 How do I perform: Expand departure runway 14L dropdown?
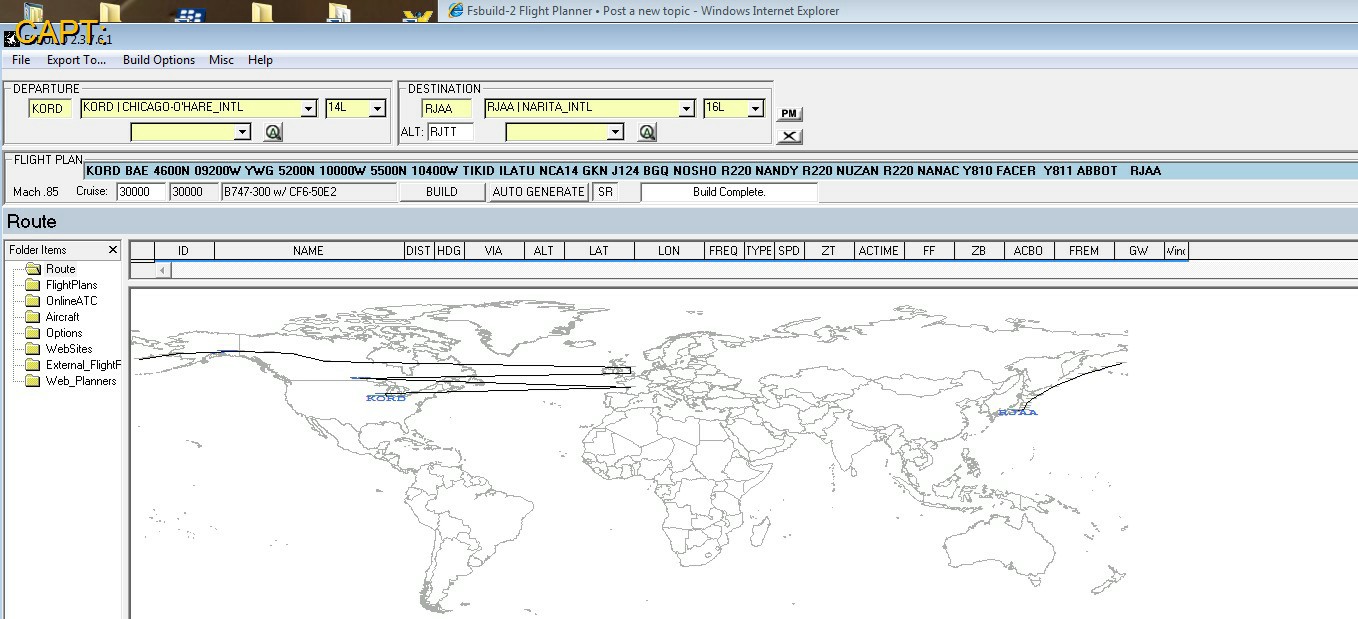(377, 108)
